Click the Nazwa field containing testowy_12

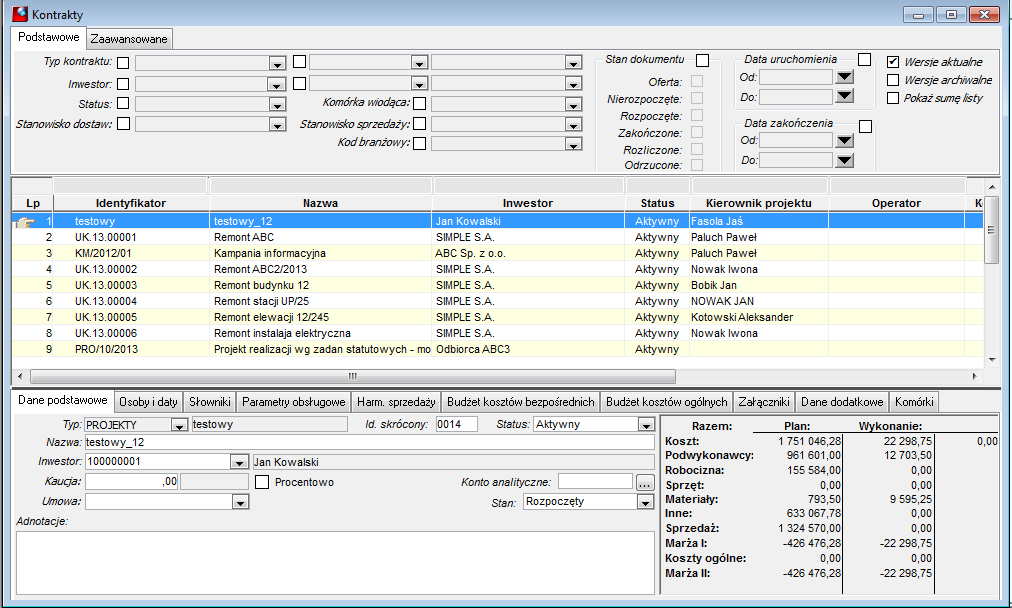click(369, 443)
